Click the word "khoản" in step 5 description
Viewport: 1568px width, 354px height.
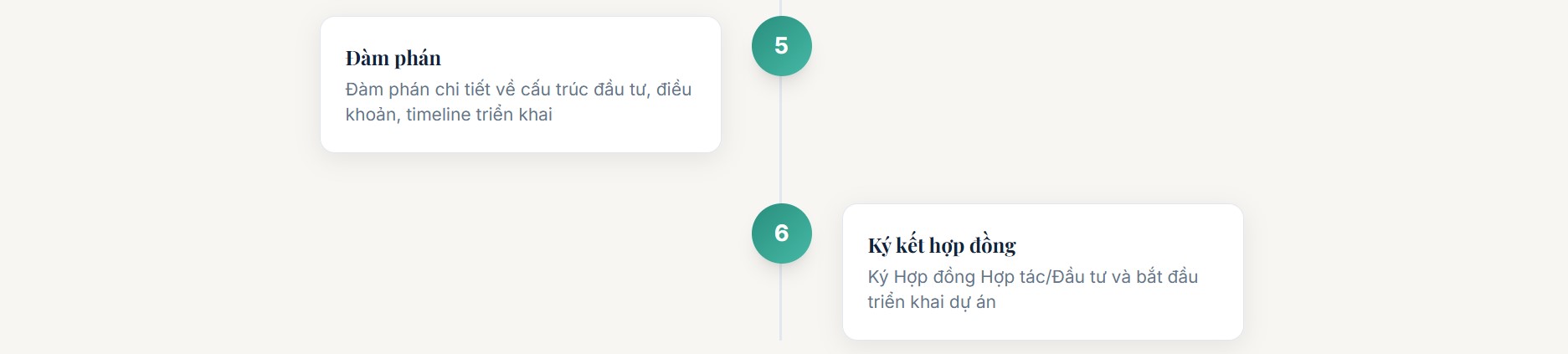tap(370, 115)
